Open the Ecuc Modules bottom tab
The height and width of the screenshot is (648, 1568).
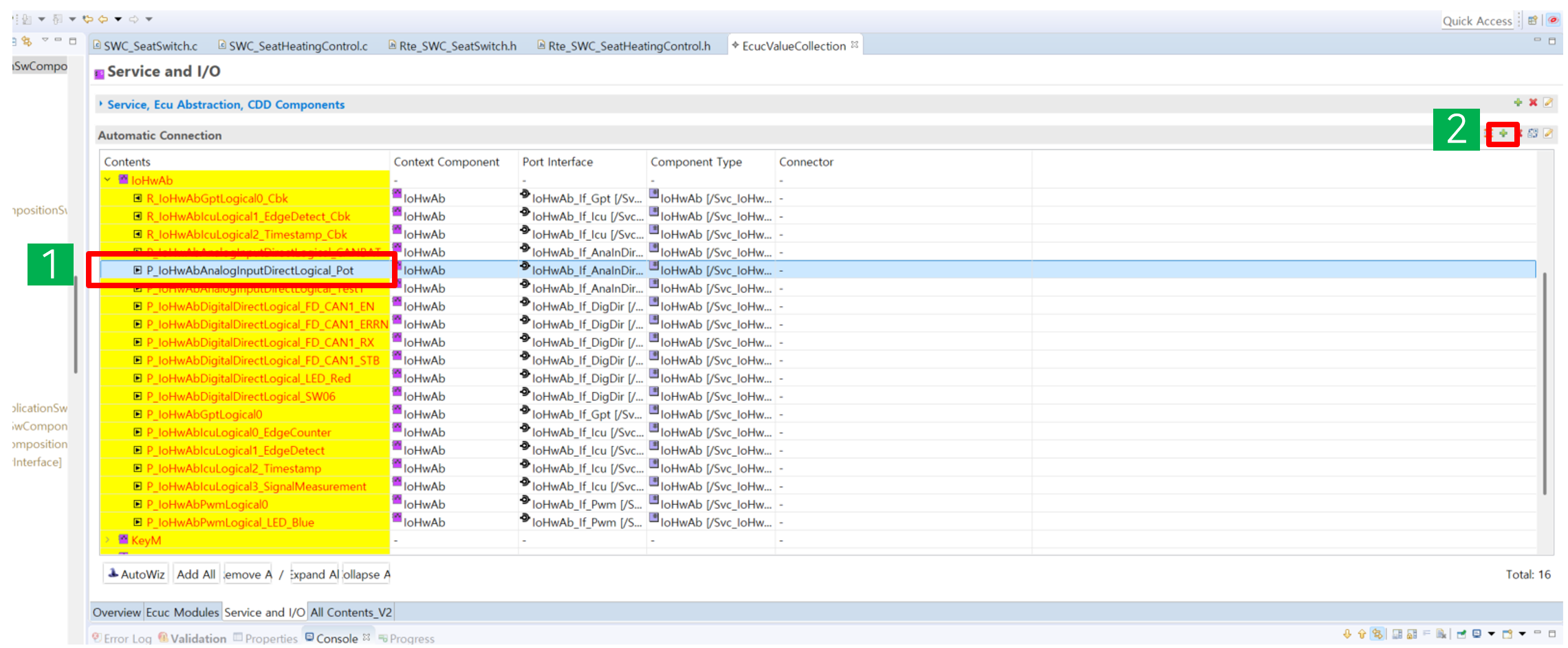point(182,612)
